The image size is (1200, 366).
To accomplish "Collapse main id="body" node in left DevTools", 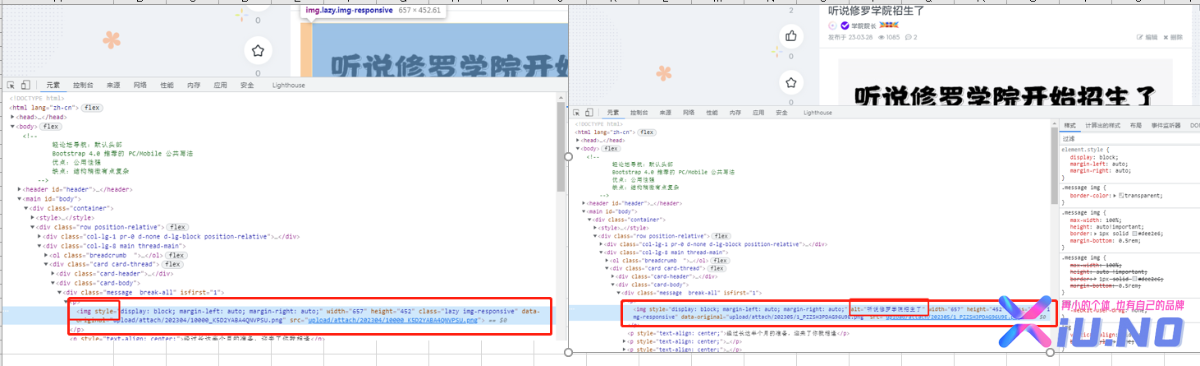I will click(20, 198).
